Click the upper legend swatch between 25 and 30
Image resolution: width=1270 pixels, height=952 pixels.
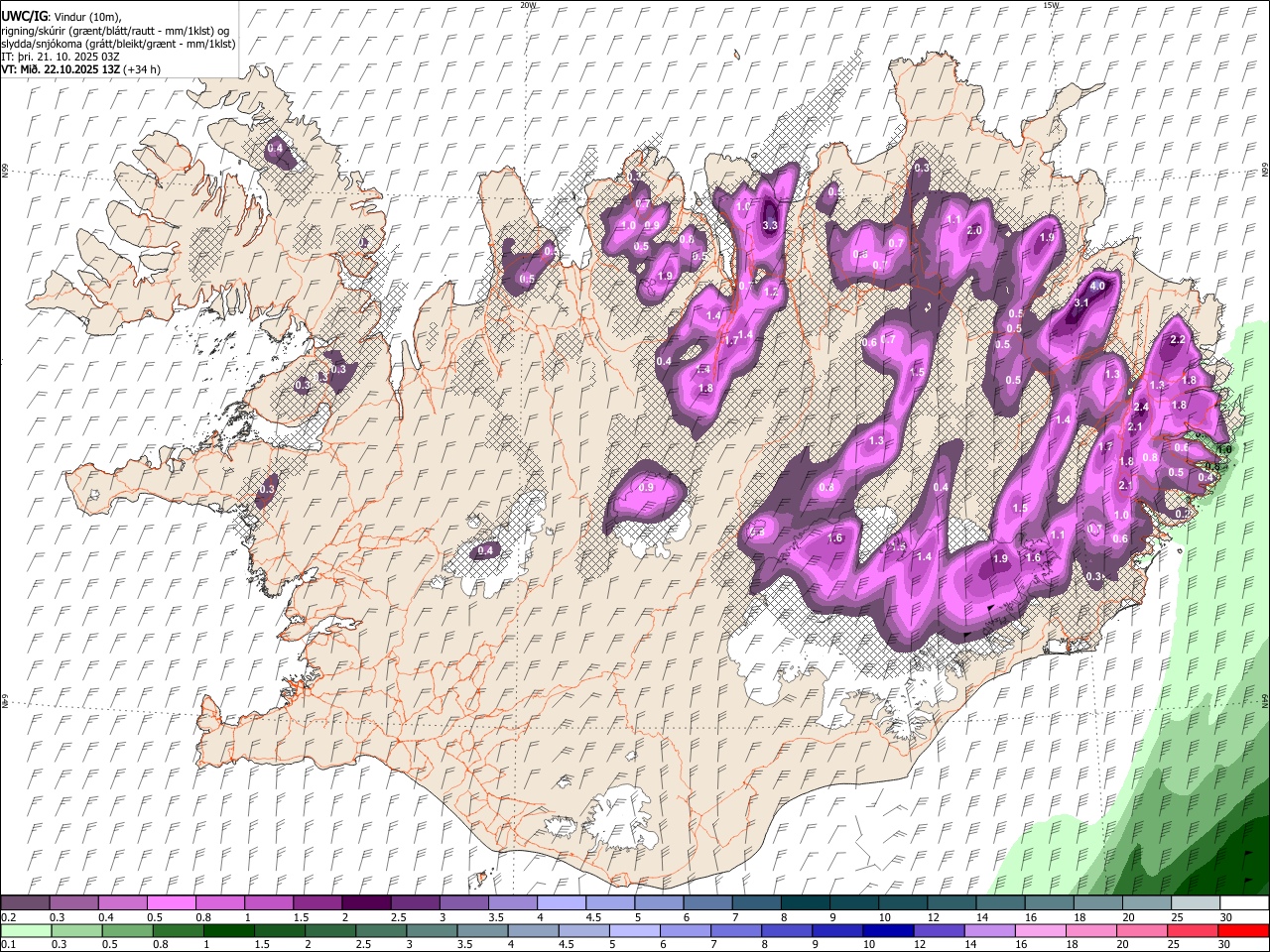pyautogui.click(x=1196, y=902)
